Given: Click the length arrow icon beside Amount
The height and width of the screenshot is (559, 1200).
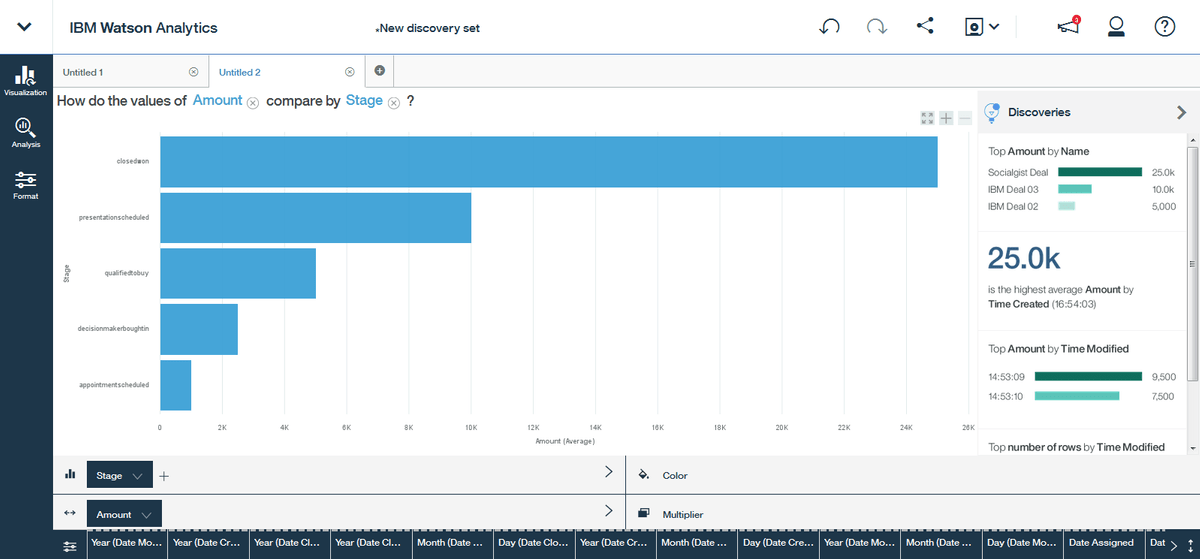Looking at the screenshot, I should pyautogui.click(x=70, y=514).
